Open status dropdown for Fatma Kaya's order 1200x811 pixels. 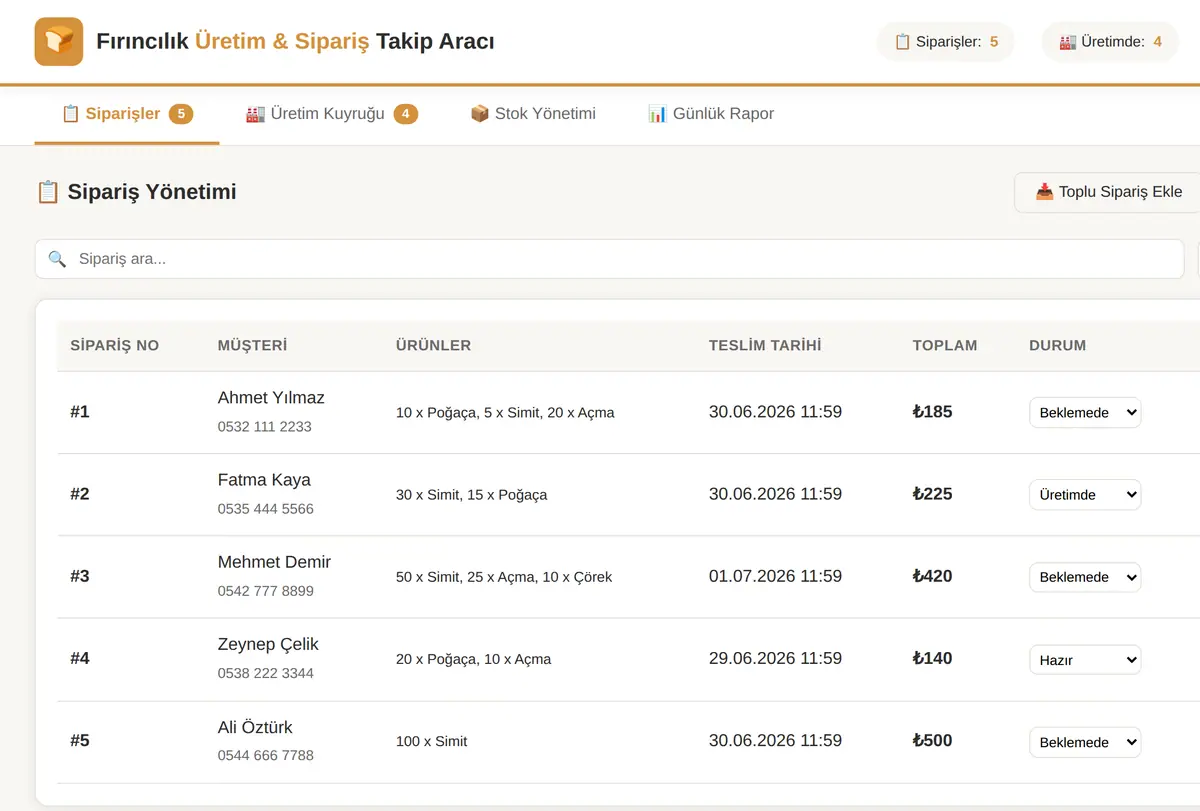1085,495
